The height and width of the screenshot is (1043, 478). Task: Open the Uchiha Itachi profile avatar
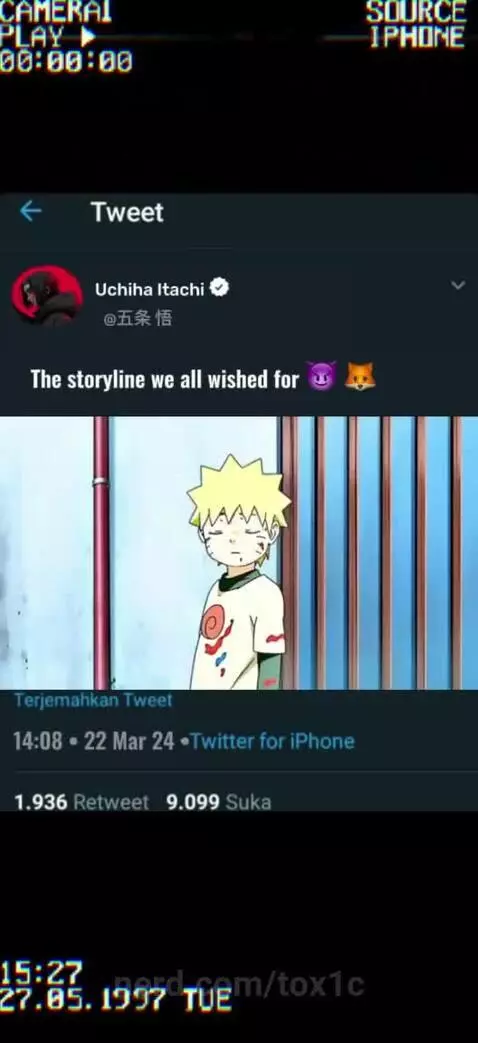pyautogui.click(x=47, y=296)
